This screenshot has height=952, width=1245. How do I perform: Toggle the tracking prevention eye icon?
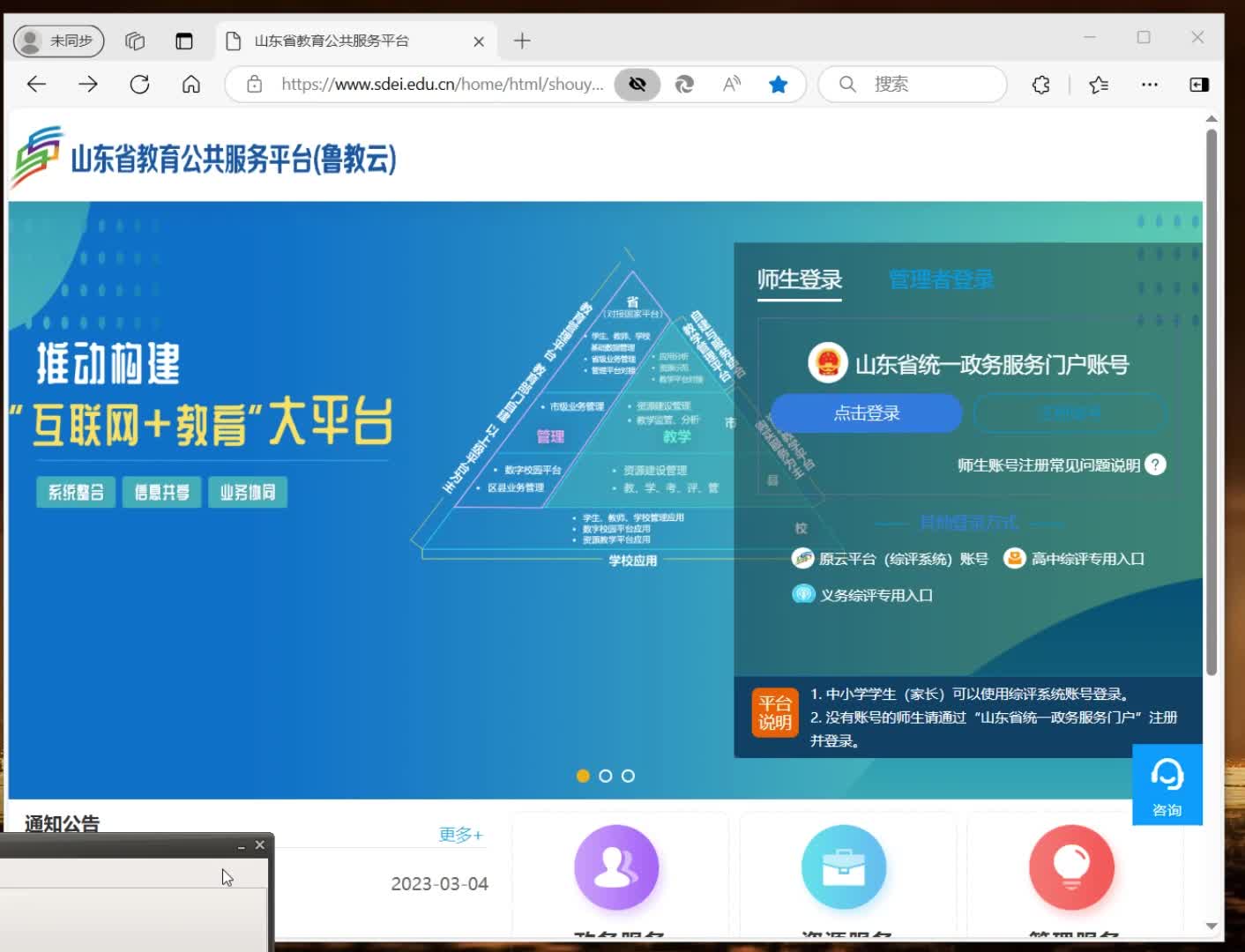[637, 85]
